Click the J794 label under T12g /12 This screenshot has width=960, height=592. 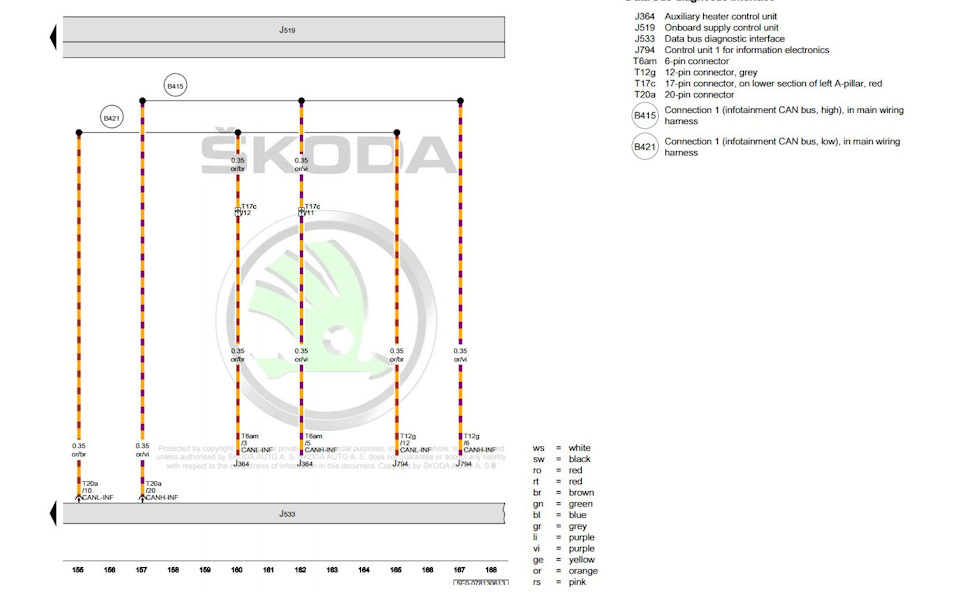400,464
